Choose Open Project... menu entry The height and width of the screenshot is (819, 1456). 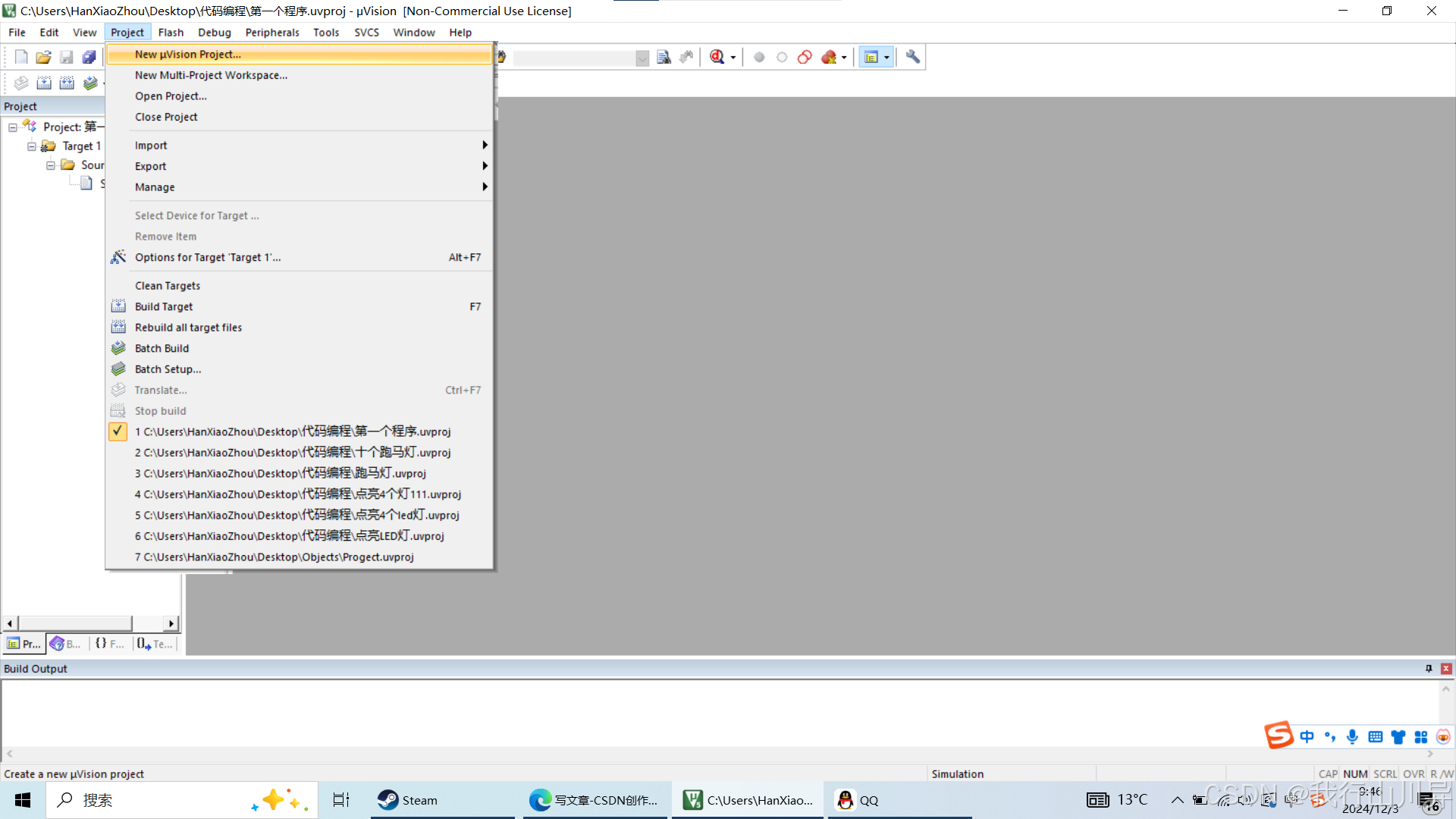[171, 96]
